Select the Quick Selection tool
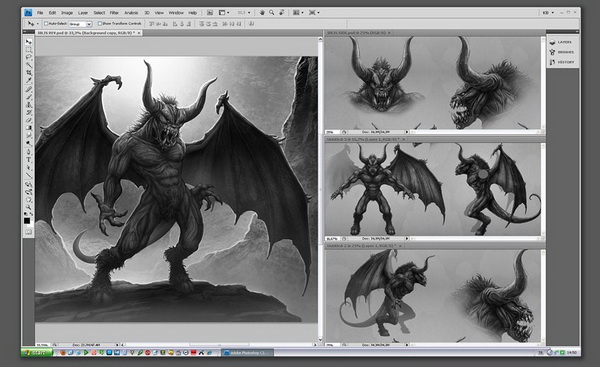The image size is (600, 367). click(28, 65)
